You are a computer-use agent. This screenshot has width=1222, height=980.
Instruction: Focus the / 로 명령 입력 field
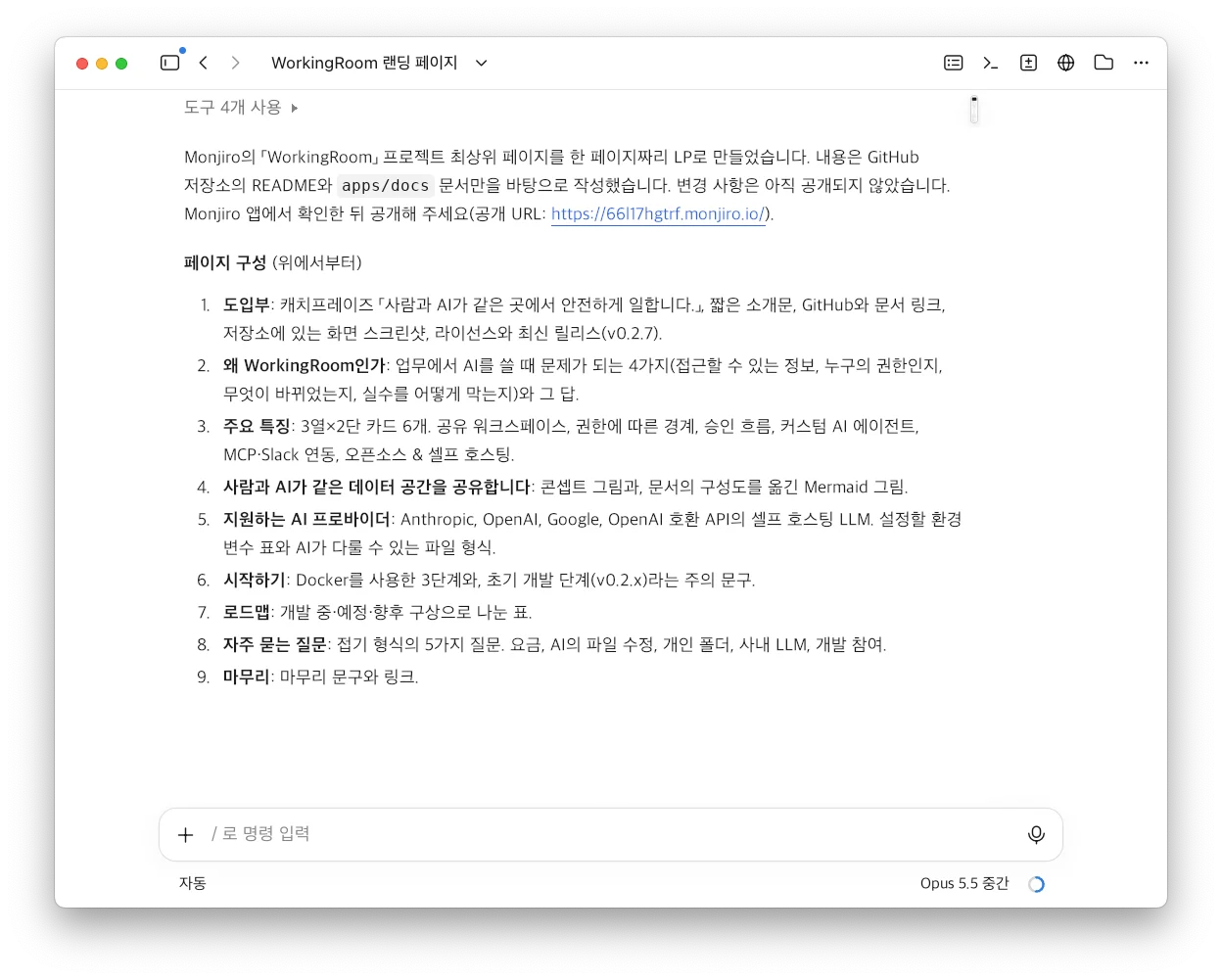pos(610,834)
